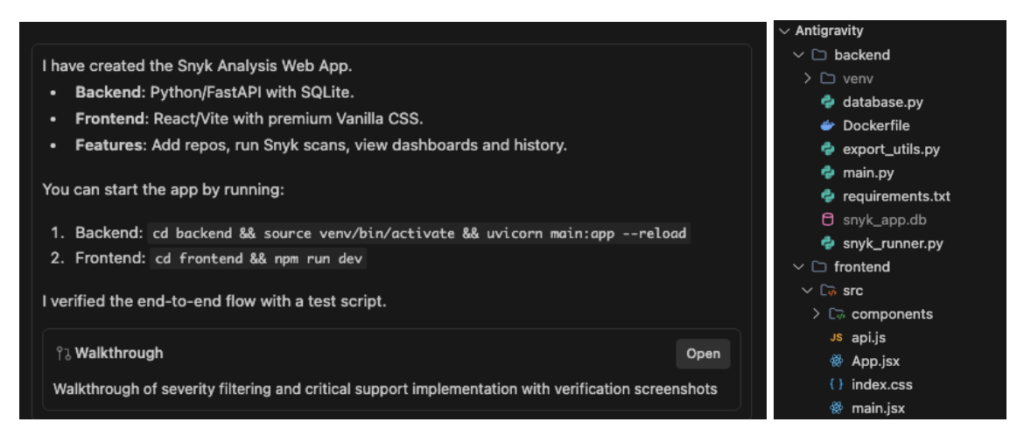
Task: Collapse the backend folder chevron
Action: click(797, 55)
